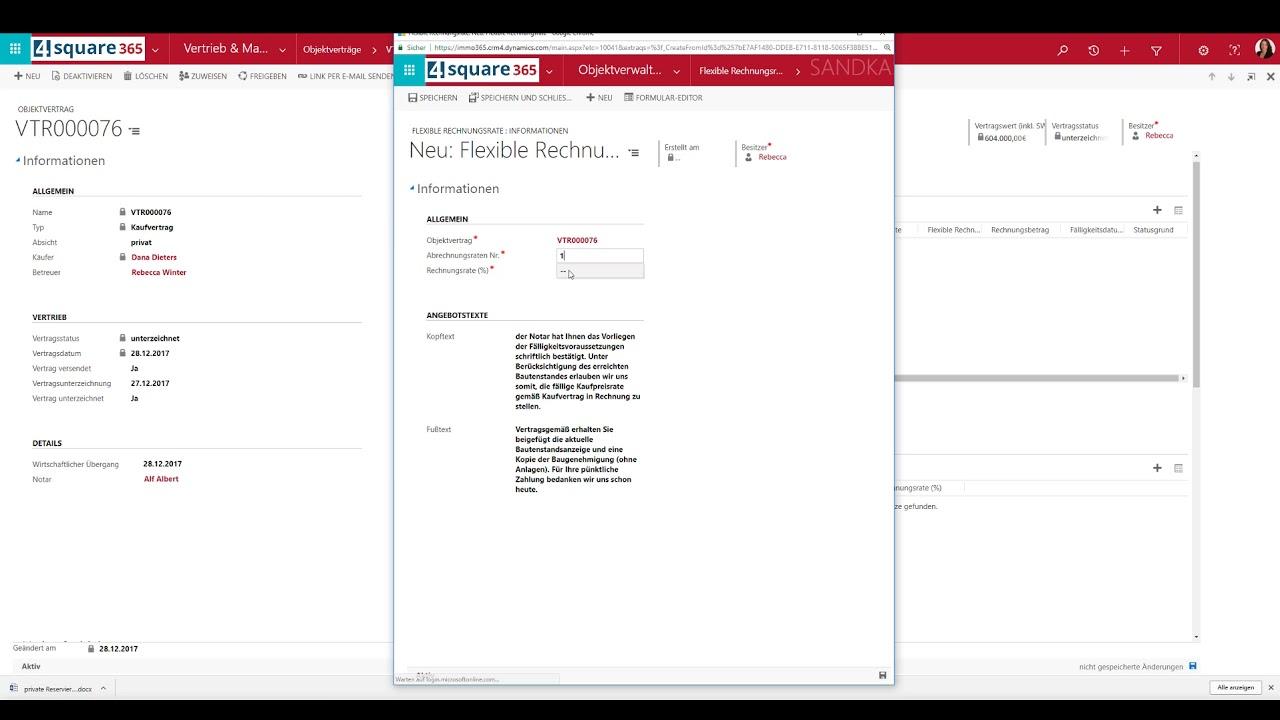Click the help question mark icon
Screen dimensions: 1280x720
click(1234, 50)
